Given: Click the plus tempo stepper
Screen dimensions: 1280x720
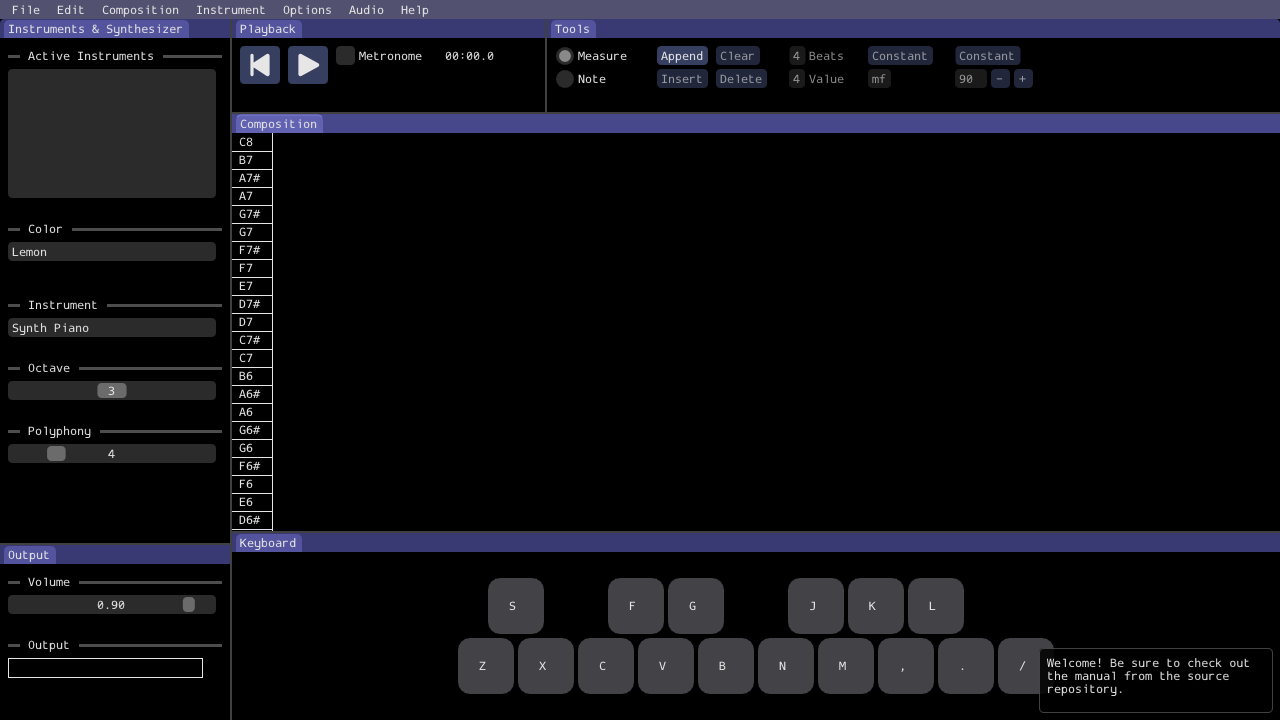Looking at the screenshot, I should click(x=1023, y=79).
